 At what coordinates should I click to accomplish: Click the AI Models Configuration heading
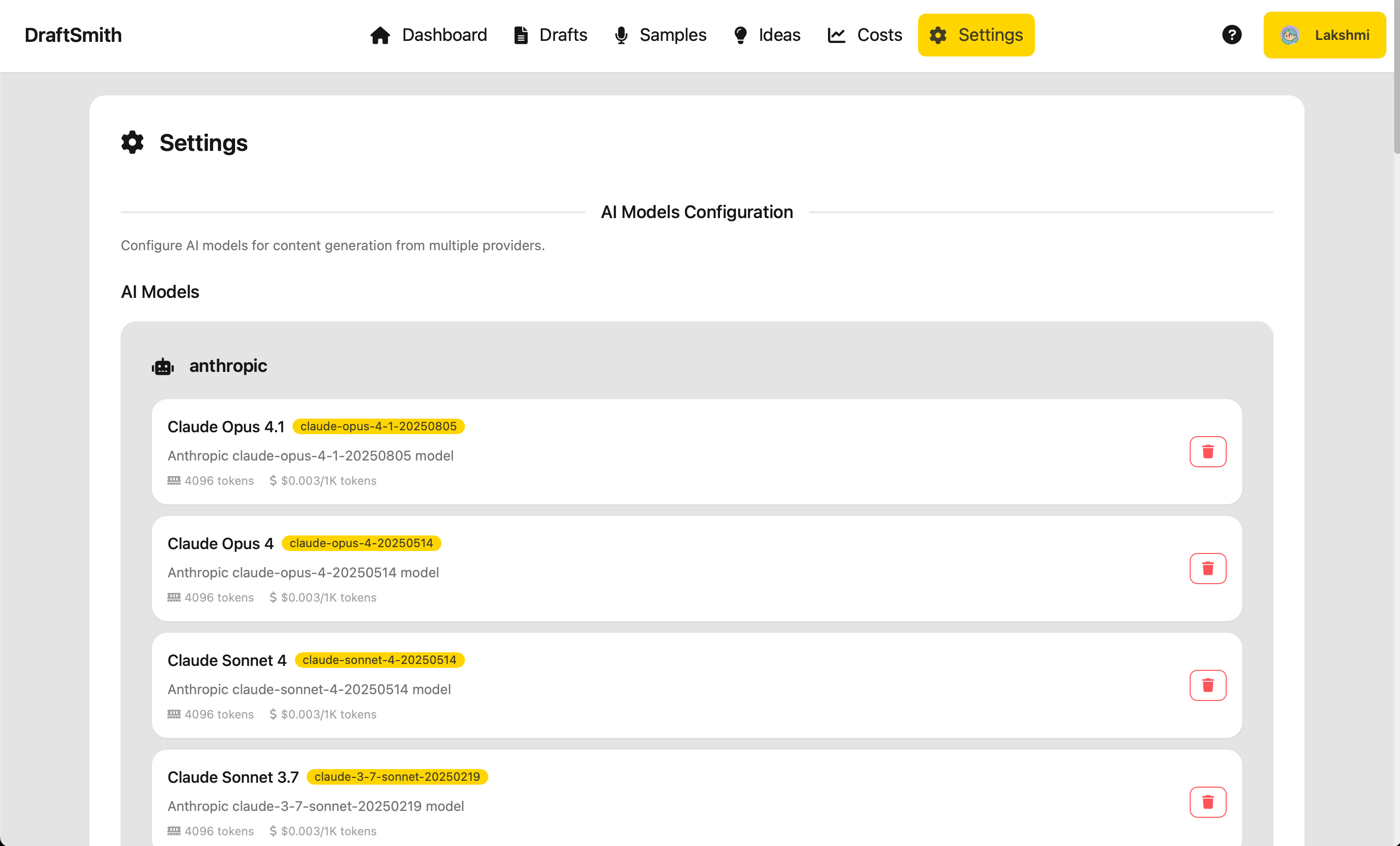pyautogui.click(x=697, y=212)
